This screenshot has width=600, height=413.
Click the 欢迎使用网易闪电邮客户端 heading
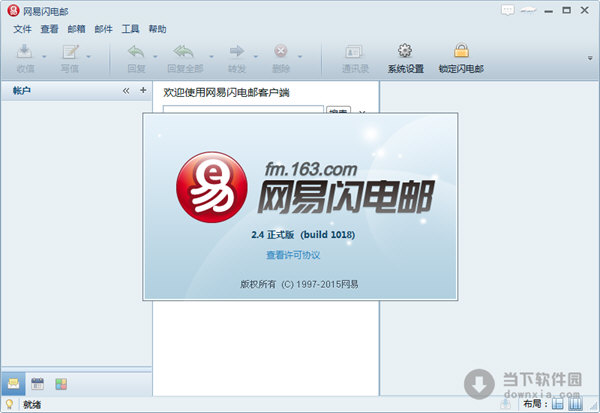pyautogui.click(x=227, y=92)
